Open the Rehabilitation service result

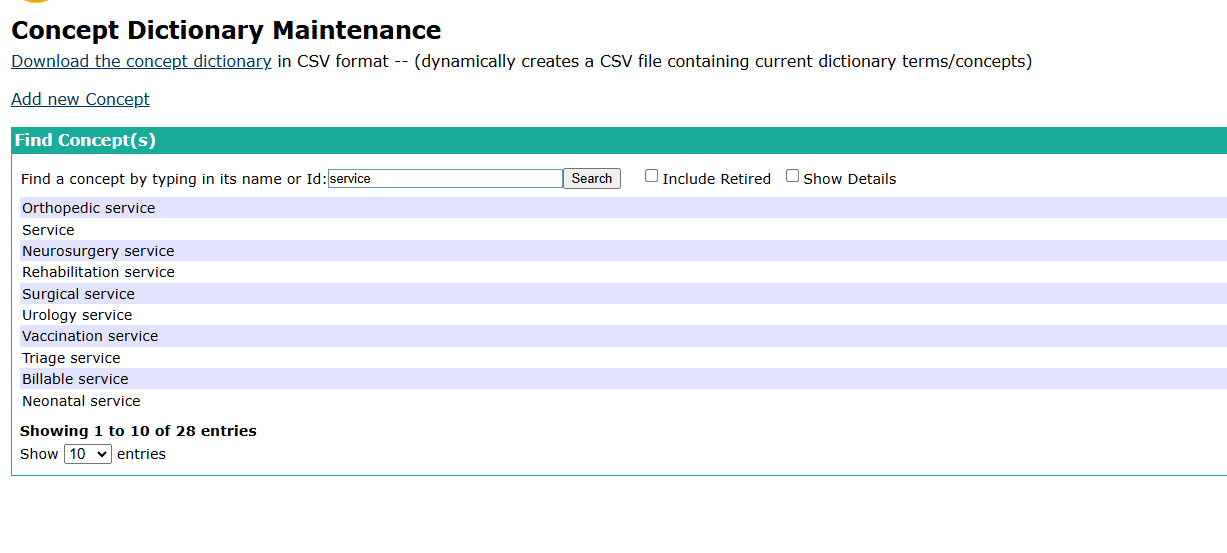click(98, 272)
